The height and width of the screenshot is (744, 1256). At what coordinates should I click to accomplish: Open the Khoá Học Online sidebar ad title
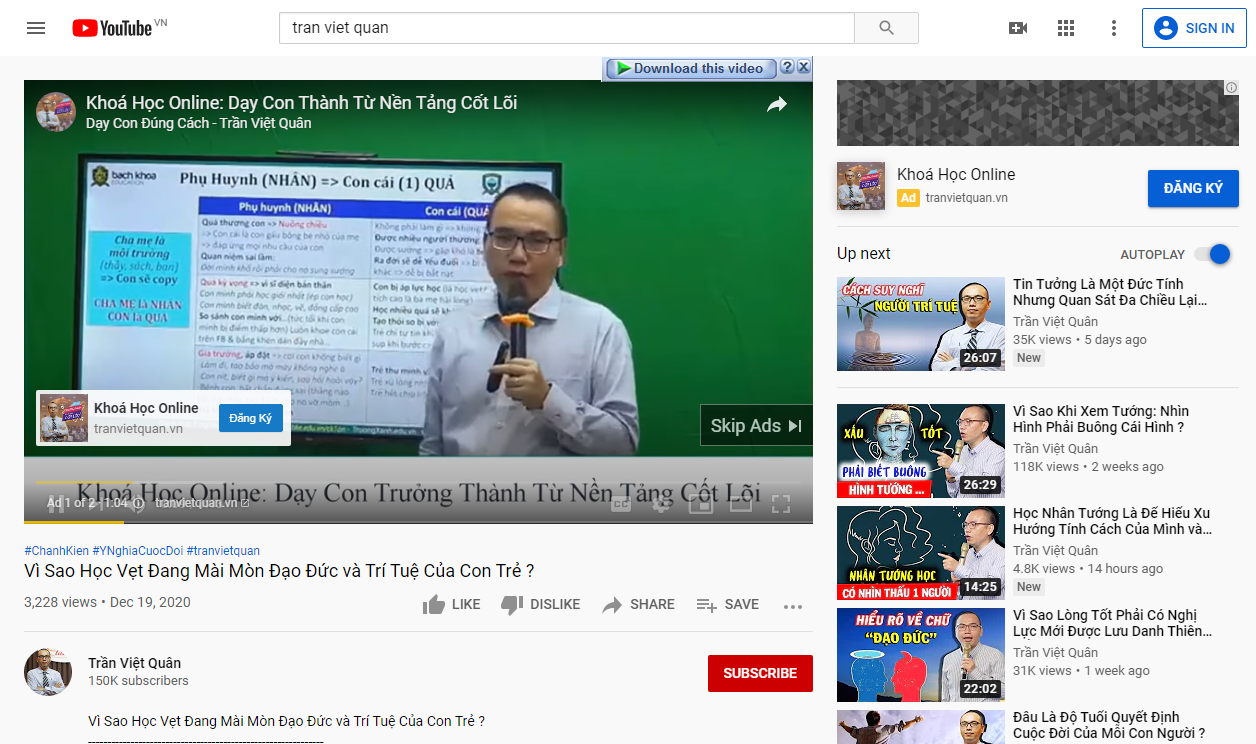(x=956, y=174)
